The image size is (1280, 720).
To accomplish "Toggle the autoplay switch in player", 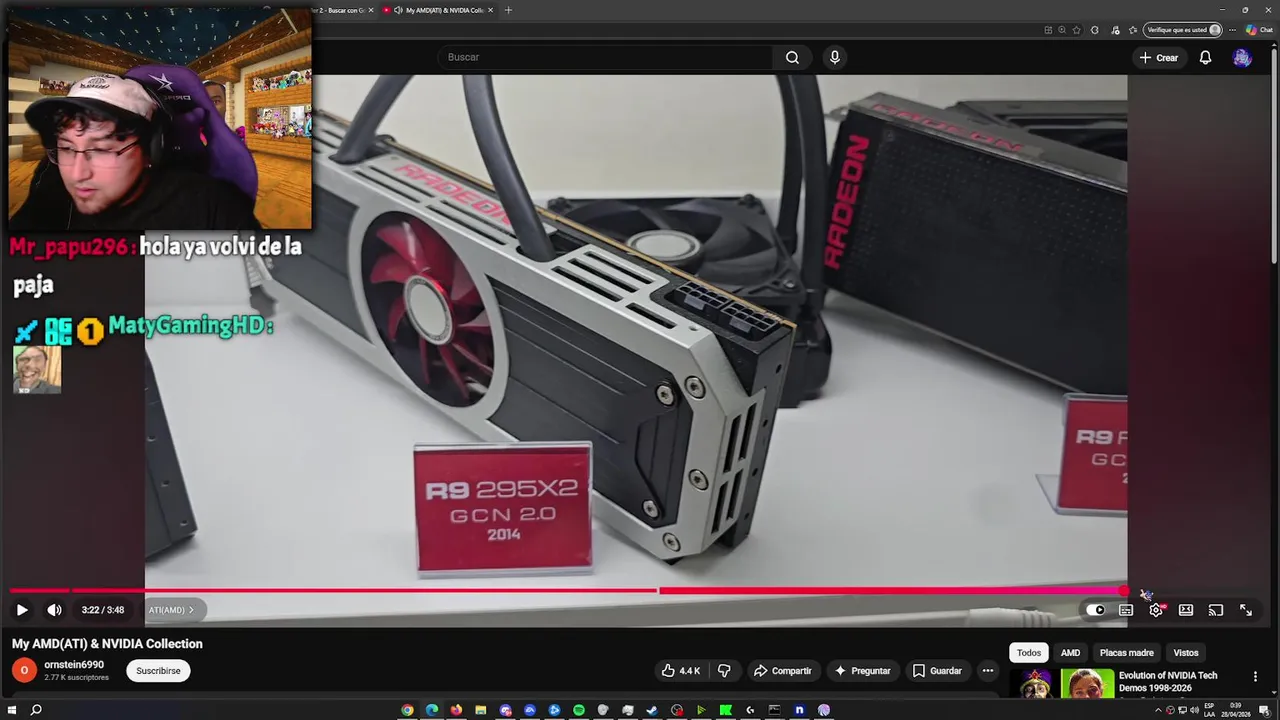I will click(x=1096, y=610).
